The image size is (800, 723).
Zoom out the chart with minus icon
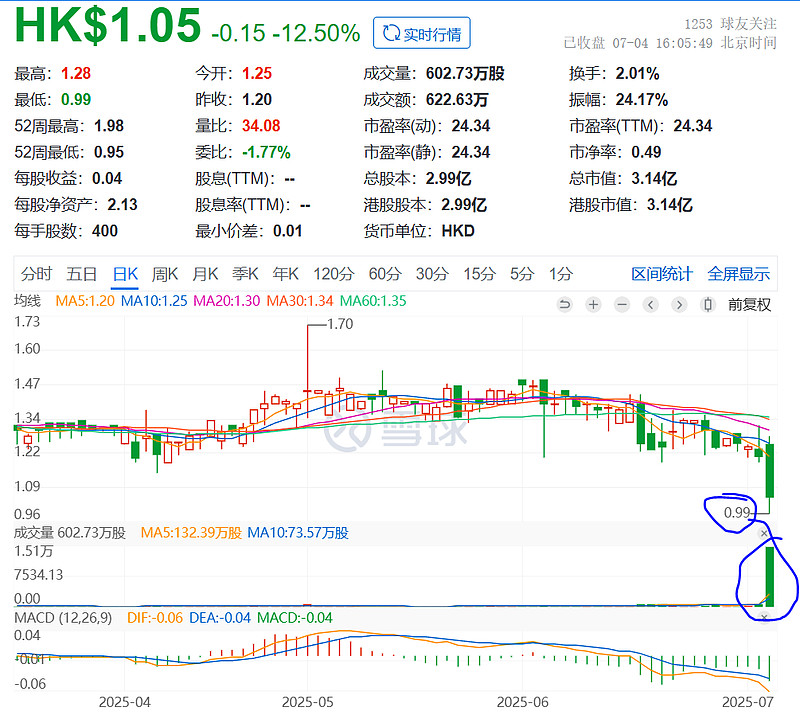click(622, 305)
